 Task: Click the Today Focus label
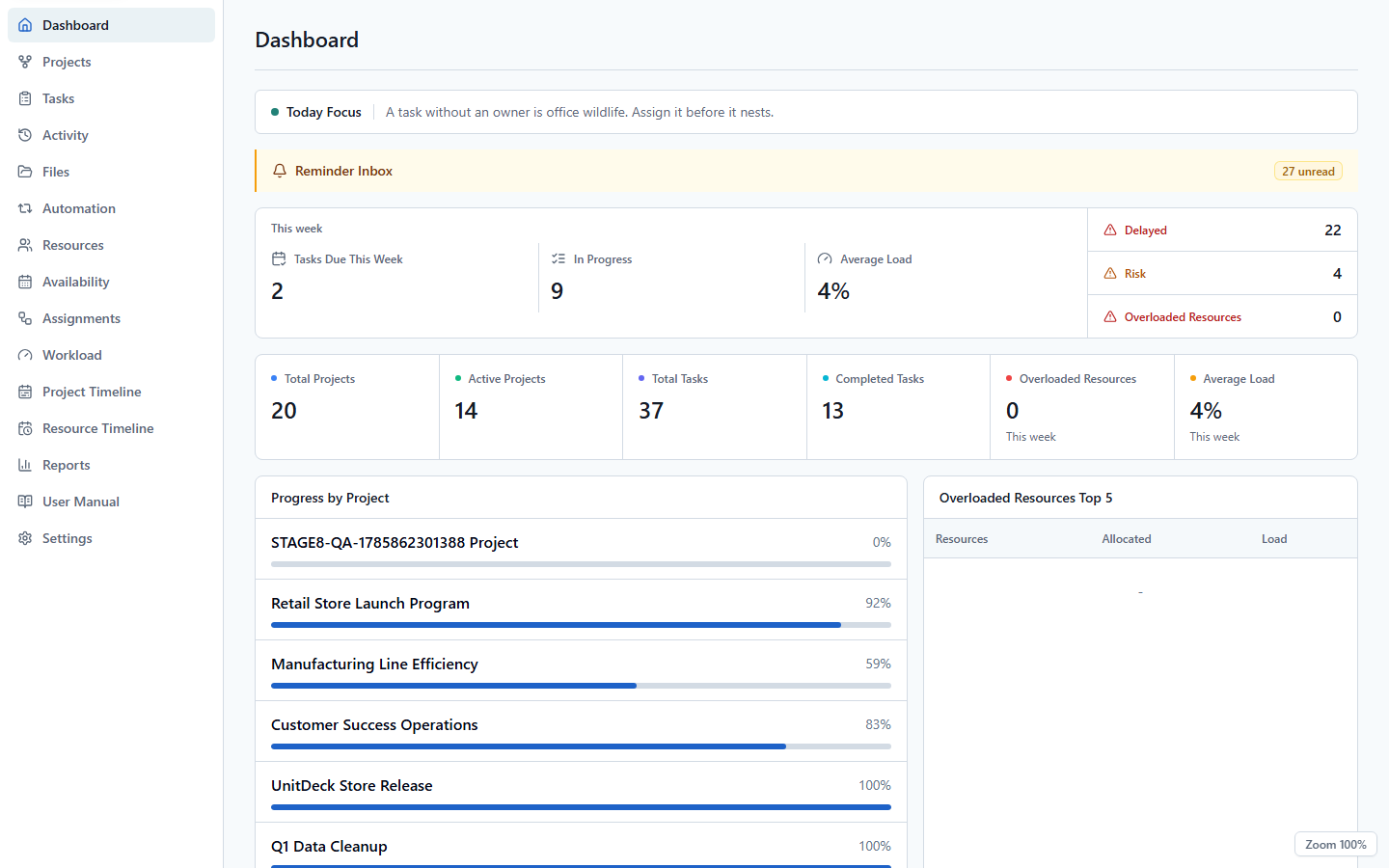click(x=323, y=112)
